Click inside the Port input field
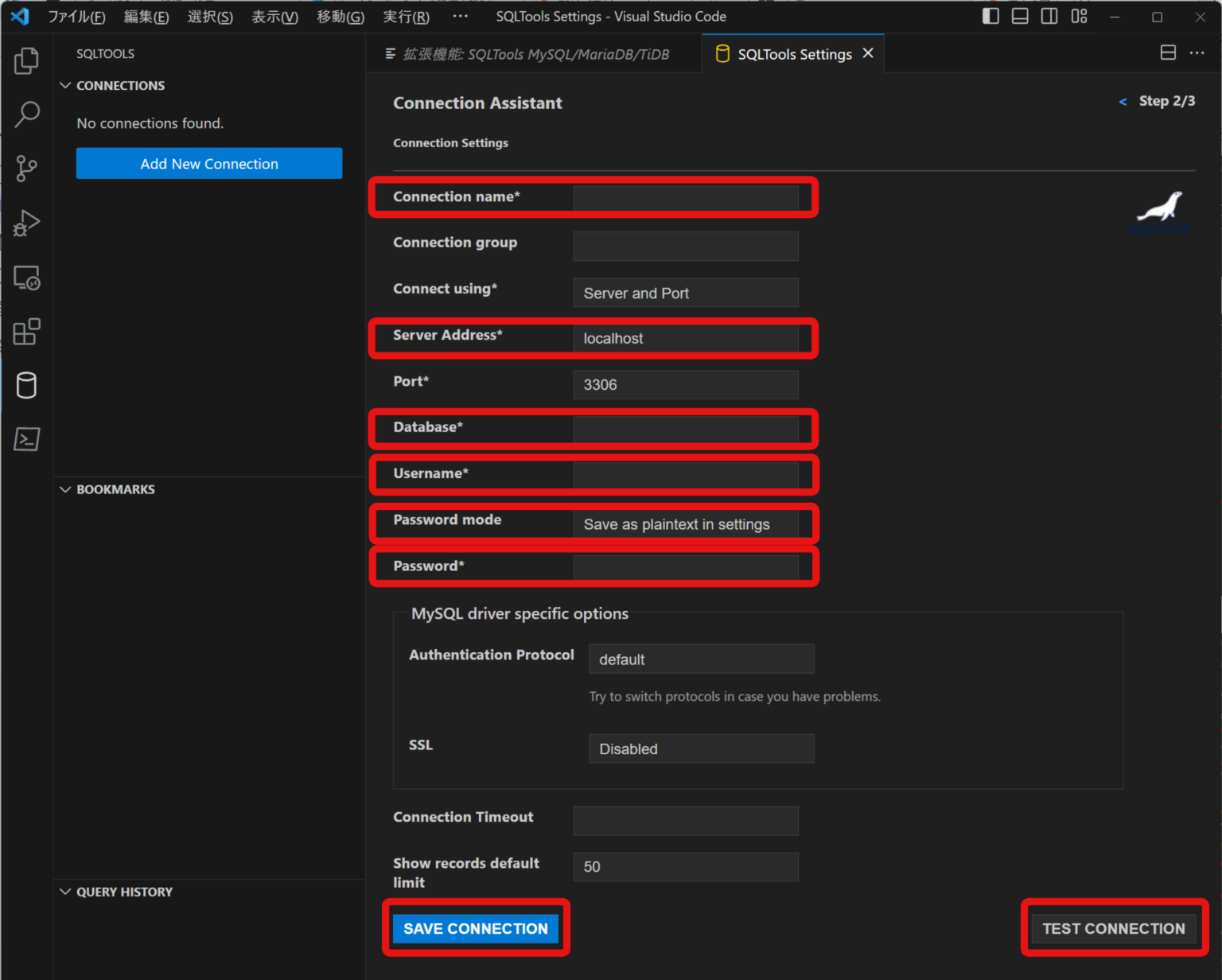Viewport: 1222px width, 980px height. pyautogui.click(x=685, y=384)
